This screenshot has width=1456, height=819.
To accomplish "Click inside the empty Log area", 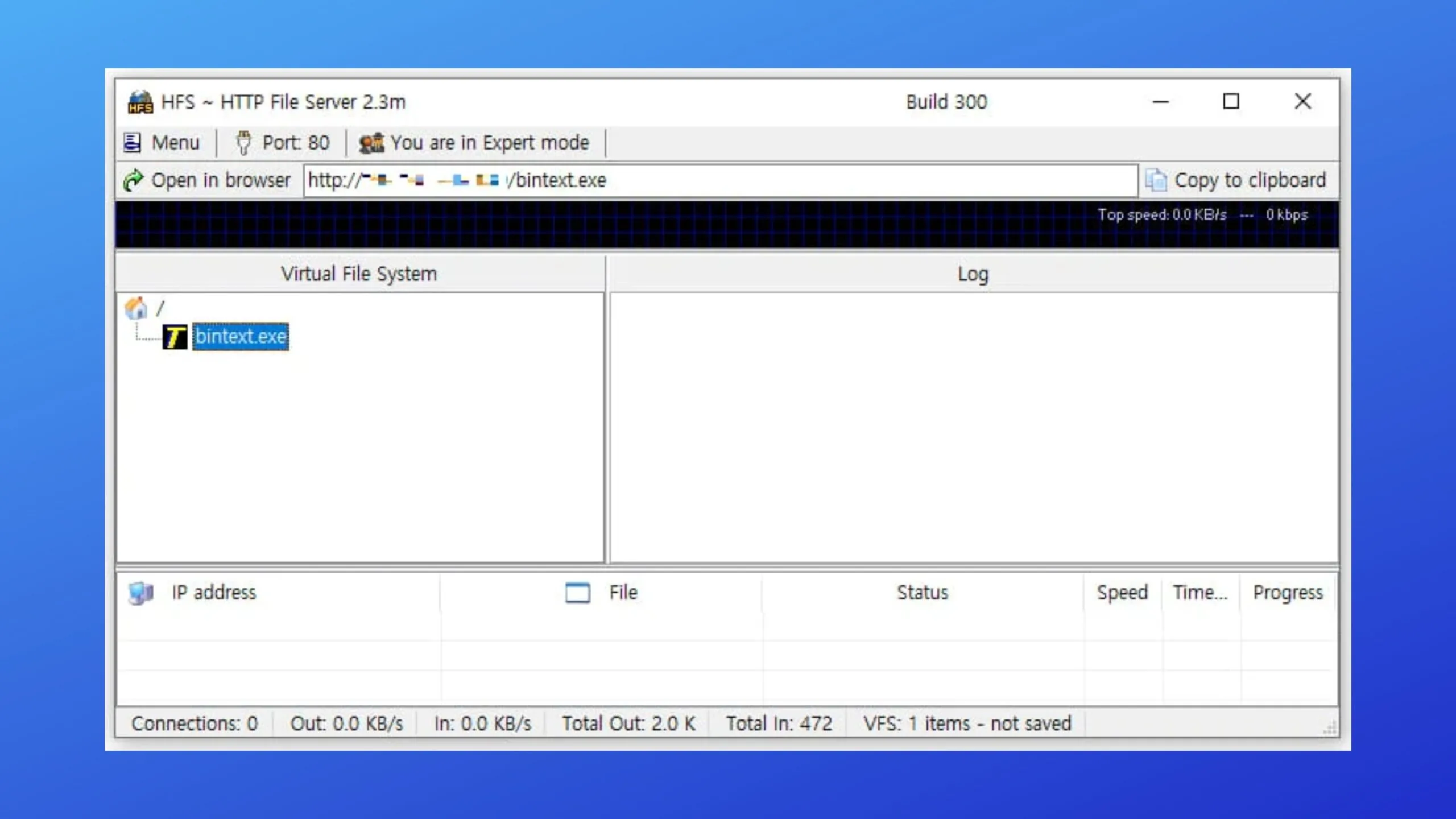I will coord(974,428).
